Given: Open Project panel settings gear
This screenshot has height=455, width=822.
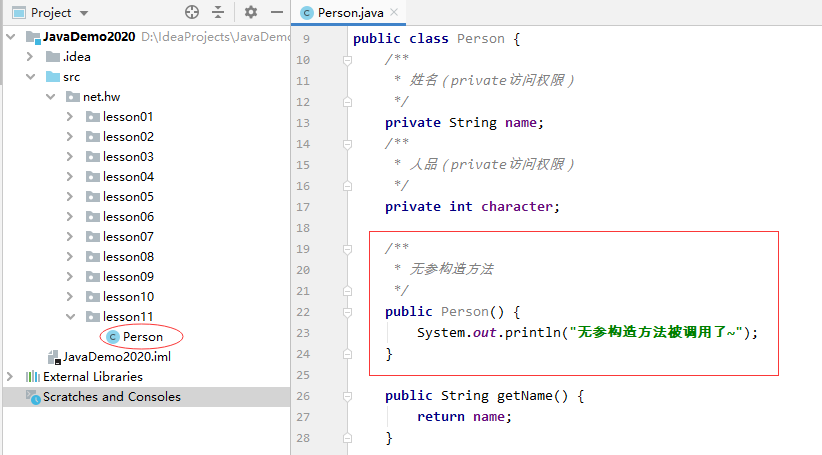Looking at the screenshot, I should [x=251, y=12].
